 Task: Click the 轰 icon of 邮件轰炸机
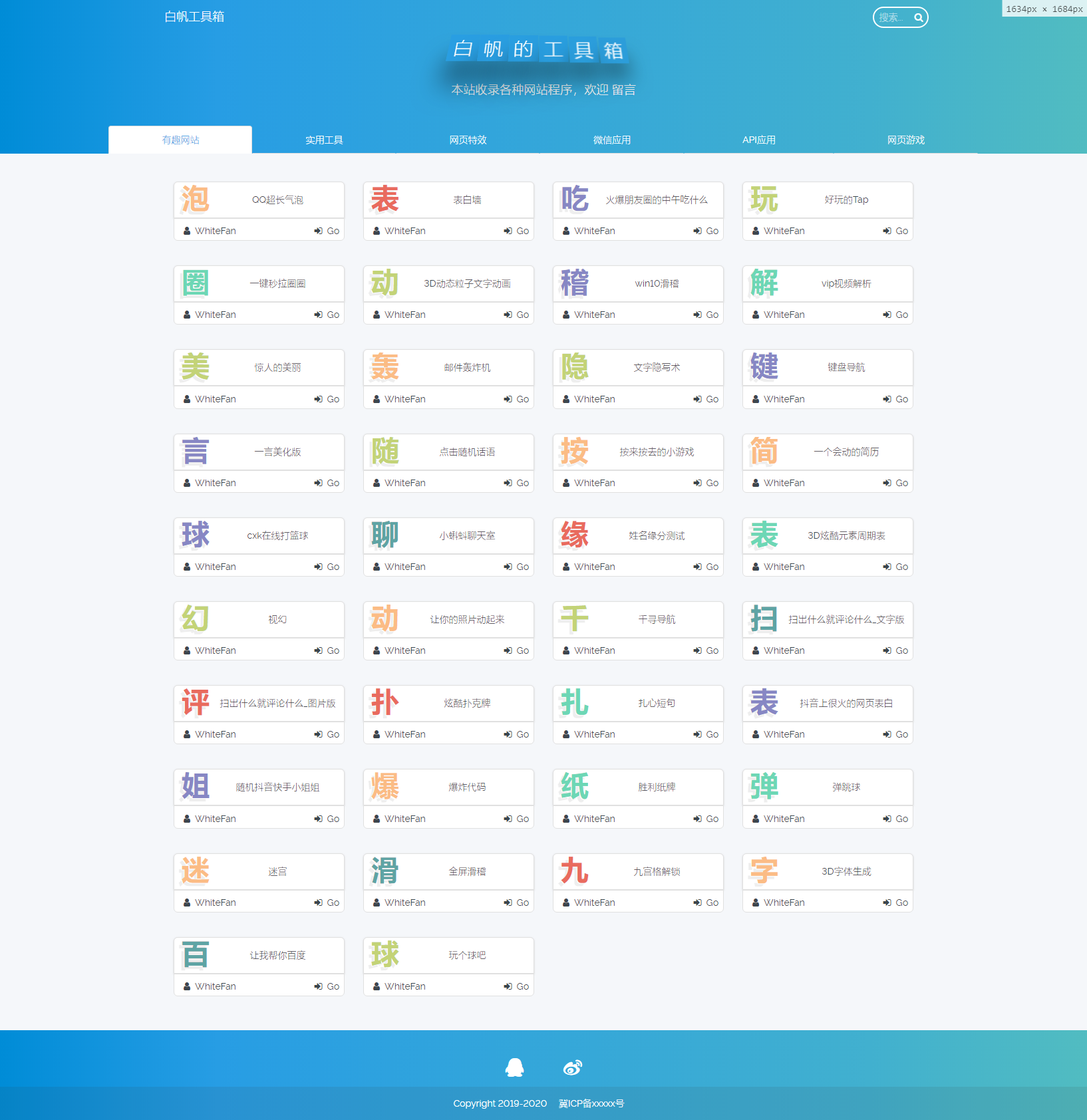pos(385,367)
